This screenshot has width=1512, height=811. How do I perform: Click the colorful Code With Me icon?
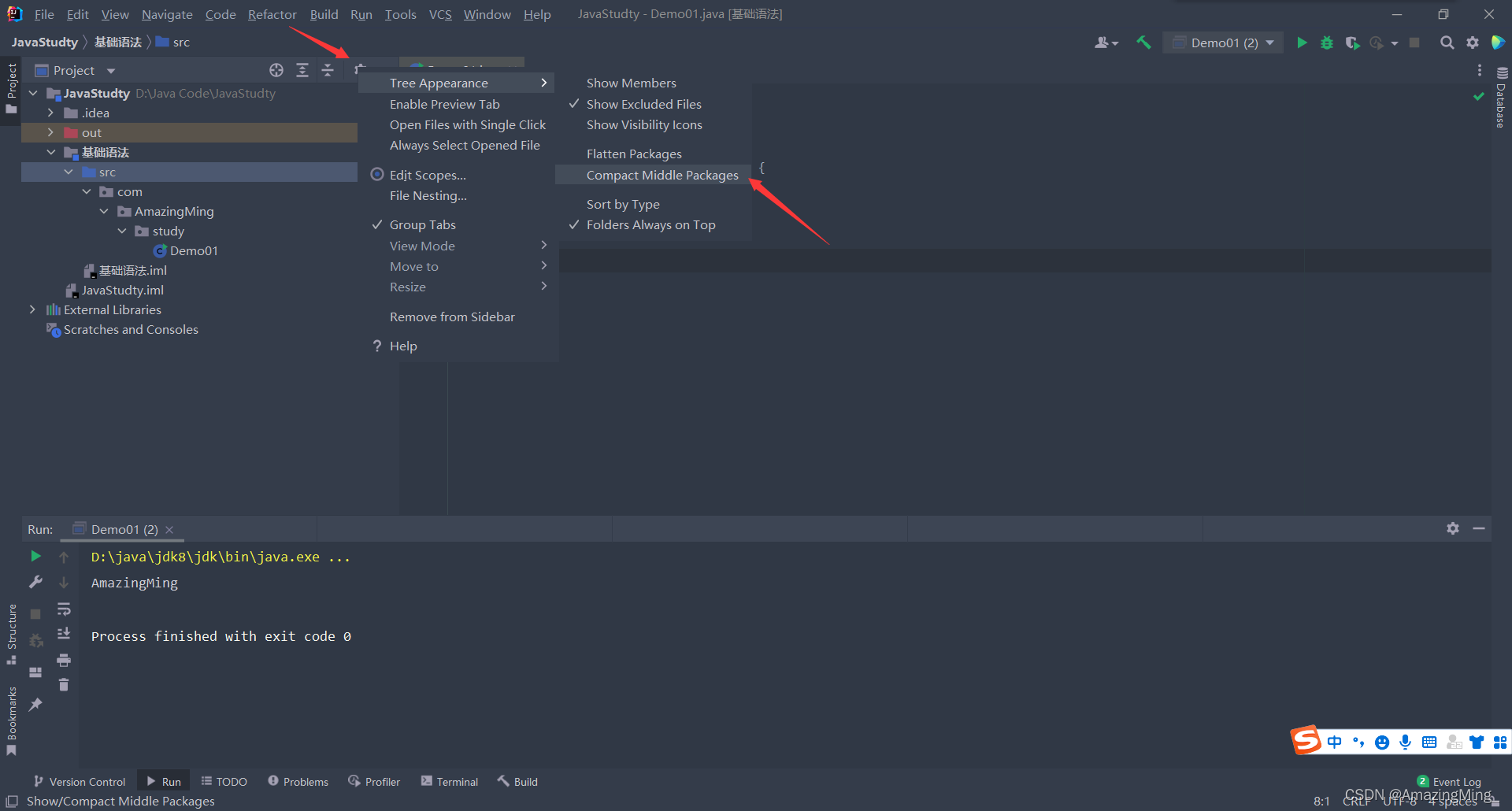[1498, 43]
